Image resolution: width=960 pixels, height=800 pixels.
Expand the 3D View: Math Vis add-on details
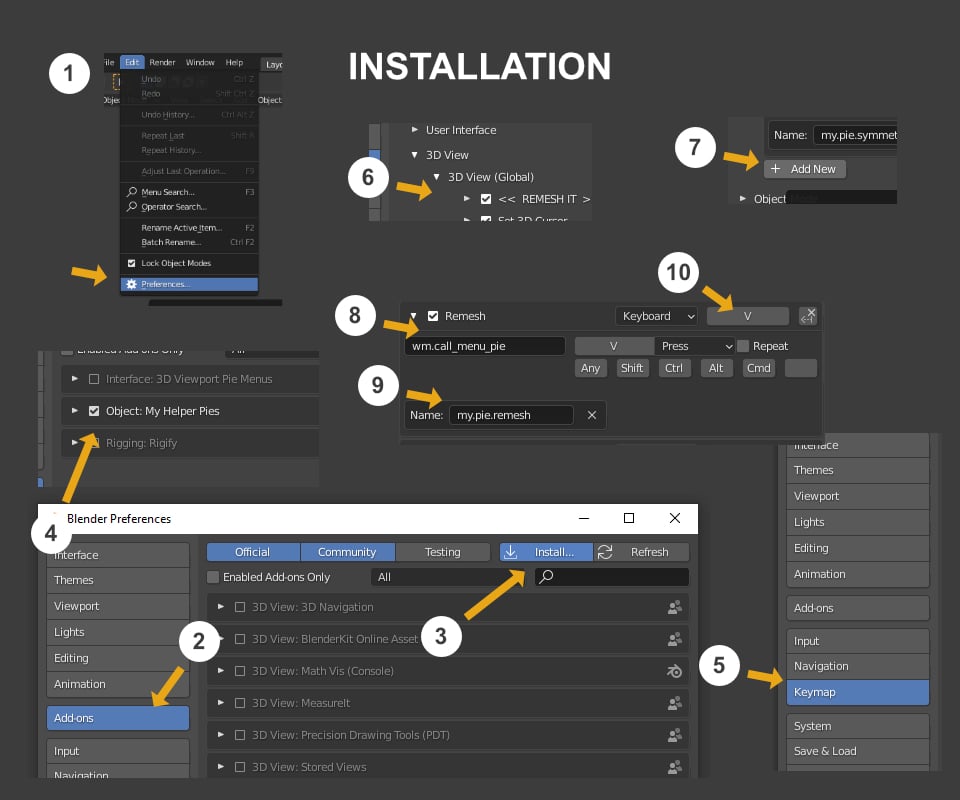pyautogui.click(x=221, y=671)
